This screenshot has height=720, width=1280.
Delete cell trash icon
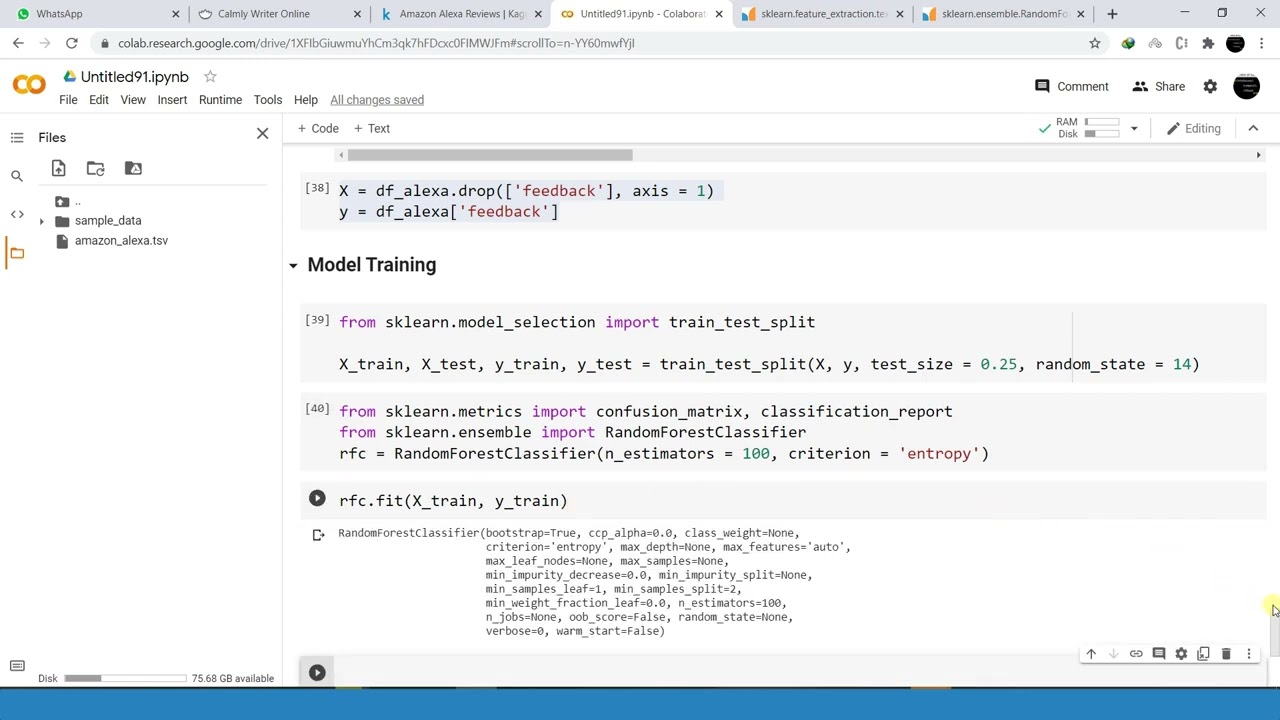[1226, 654]
